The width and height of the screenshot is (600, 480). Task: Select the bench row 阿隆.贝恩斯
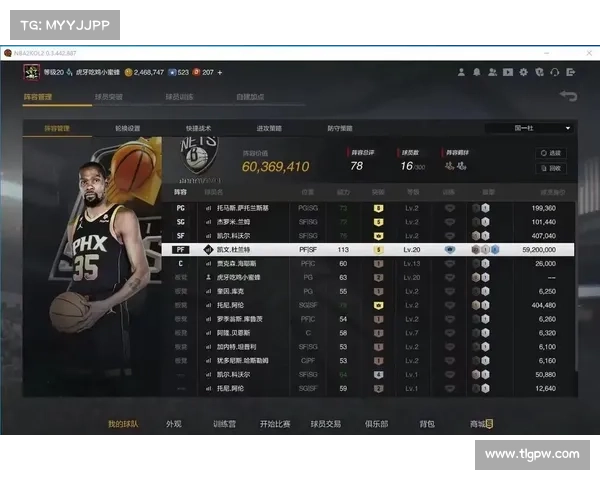click(x=368, y=333)
